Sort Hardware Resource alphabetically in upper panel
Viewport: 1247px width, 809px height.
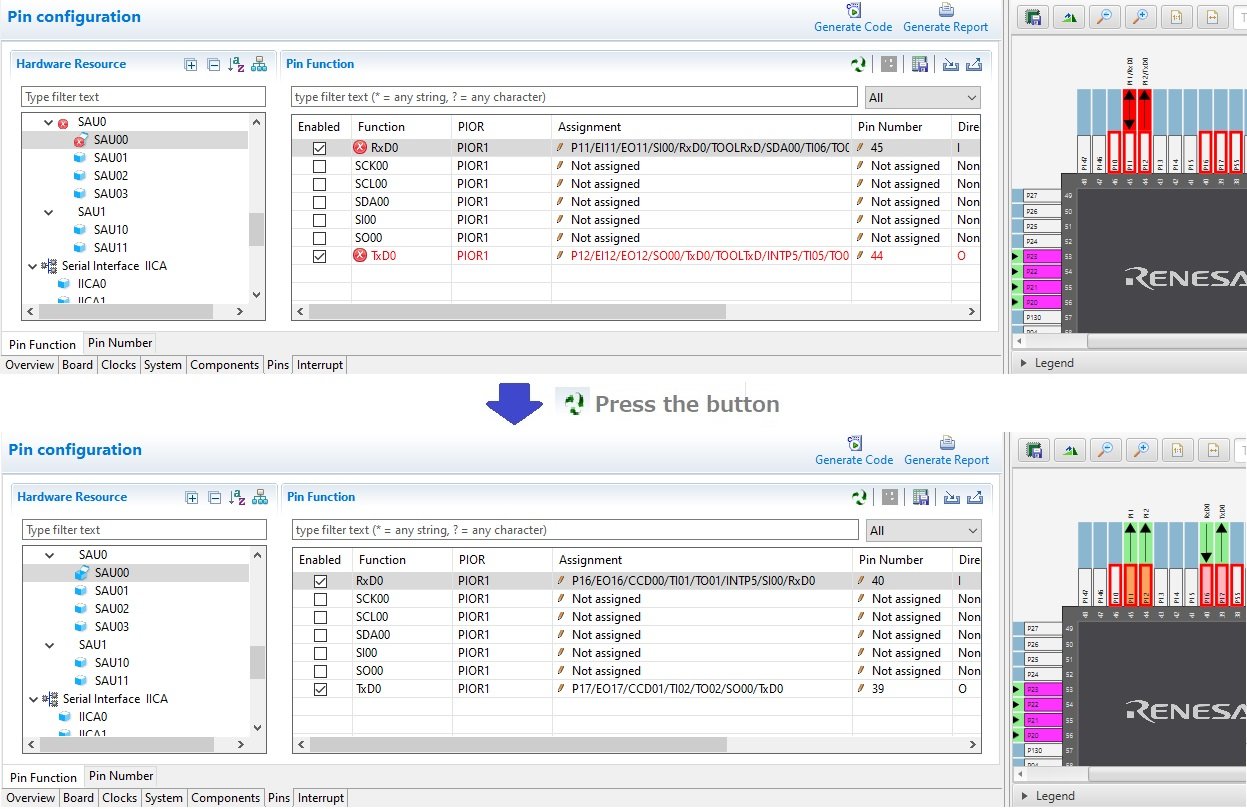coord(236,64)
